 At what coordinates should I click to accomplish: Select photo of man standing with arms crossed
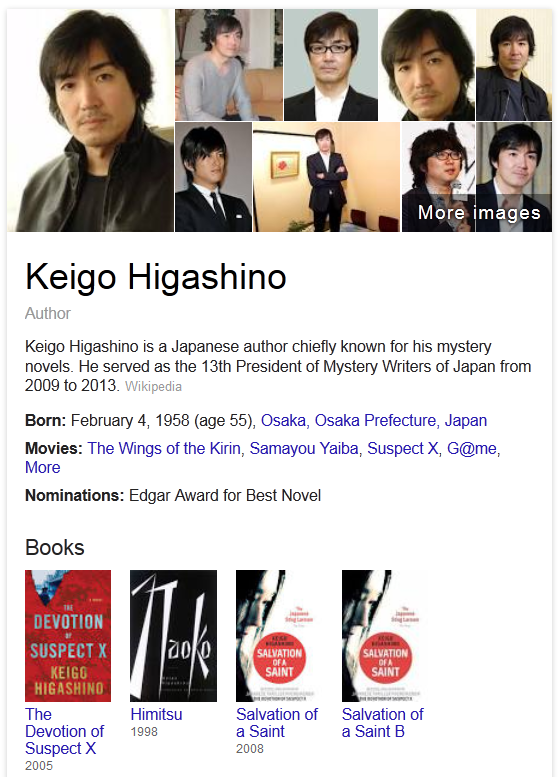point(327,177)
